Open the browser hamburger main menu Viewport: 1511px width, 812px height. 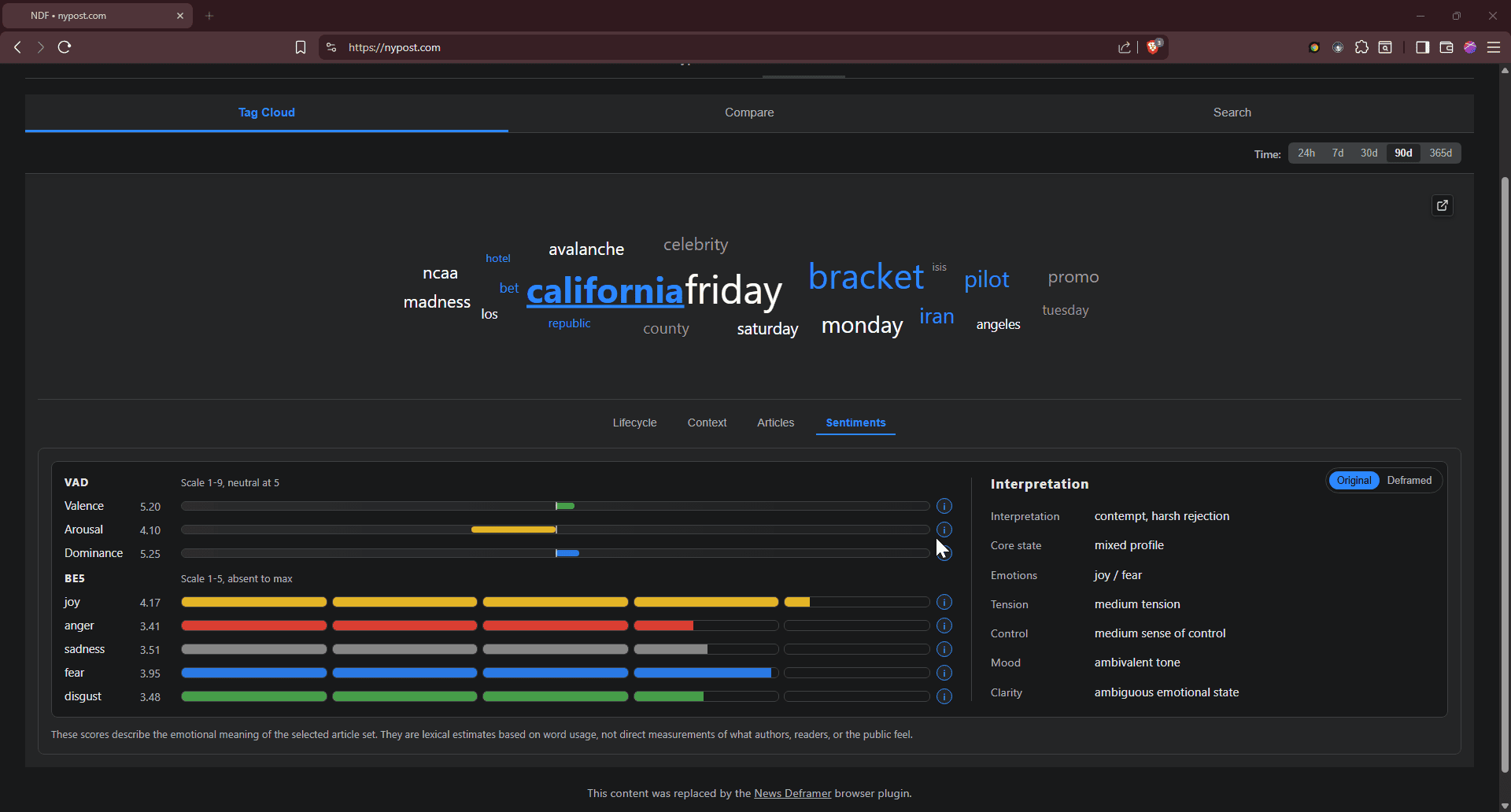(1494, 47)
